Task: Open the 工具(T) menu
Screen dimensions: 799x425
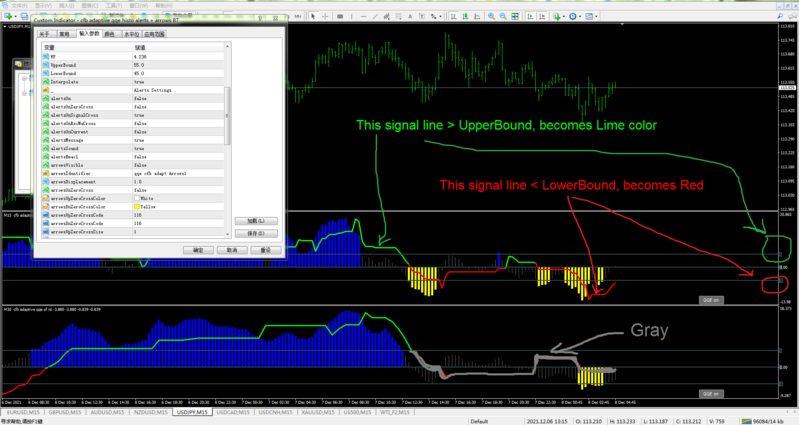Action: click(113, 6)
